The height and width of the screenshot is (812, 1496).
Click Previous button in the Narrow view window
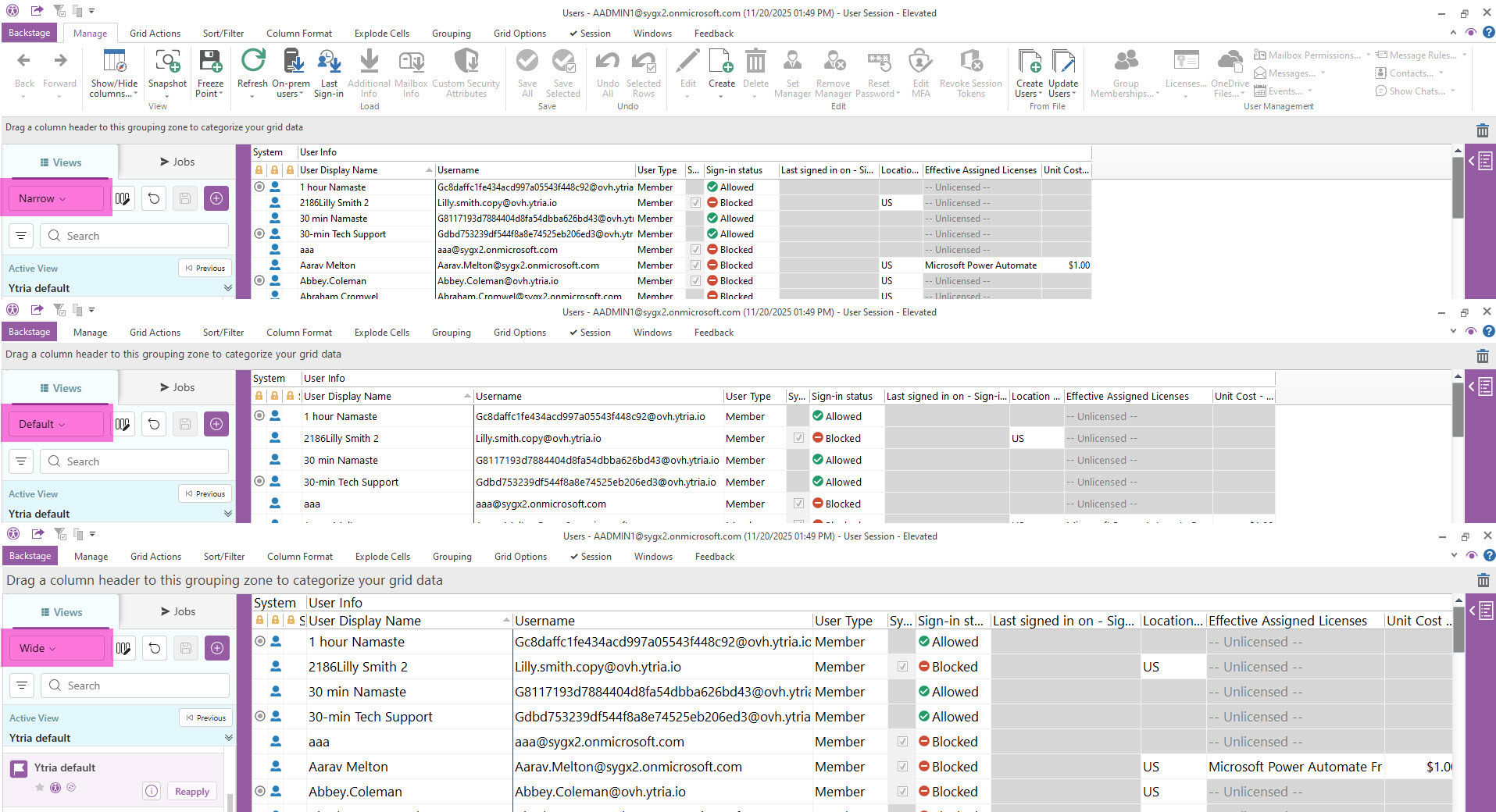tap(205, 268)
